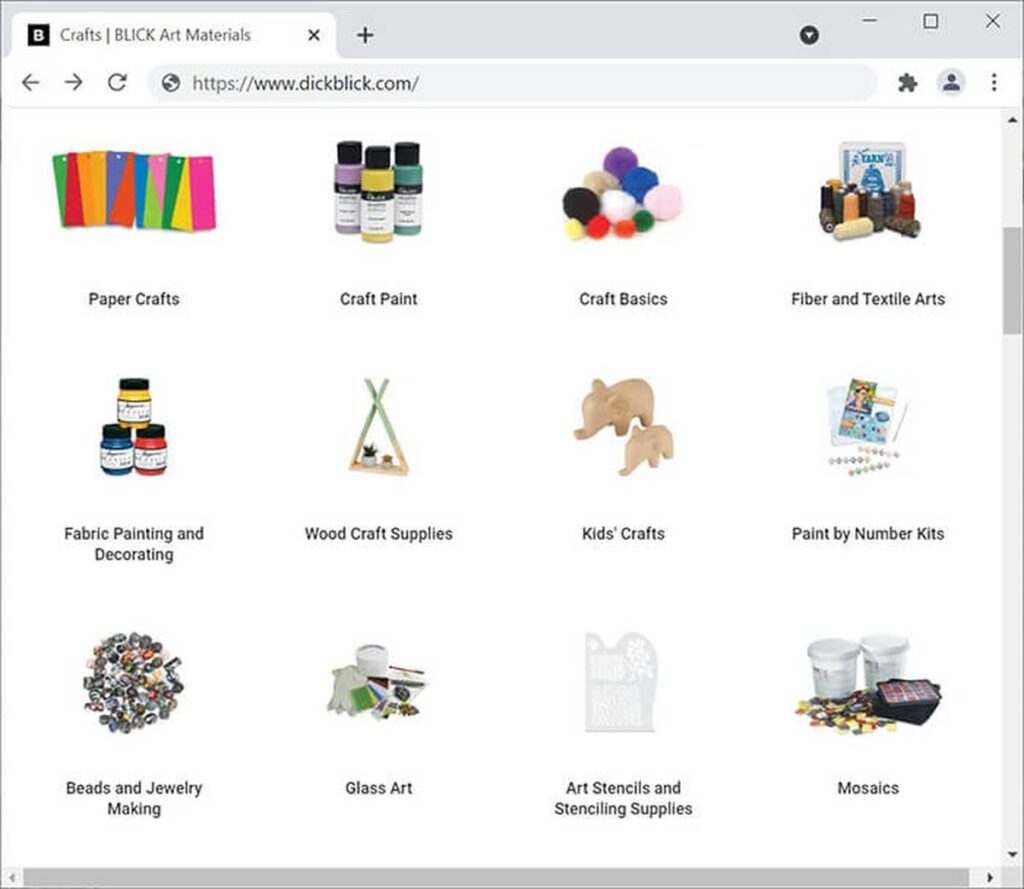Viewport: 1024px width, 889px height.
Task: Click the forward navigation arrow
Action: (x=73, y=82)
